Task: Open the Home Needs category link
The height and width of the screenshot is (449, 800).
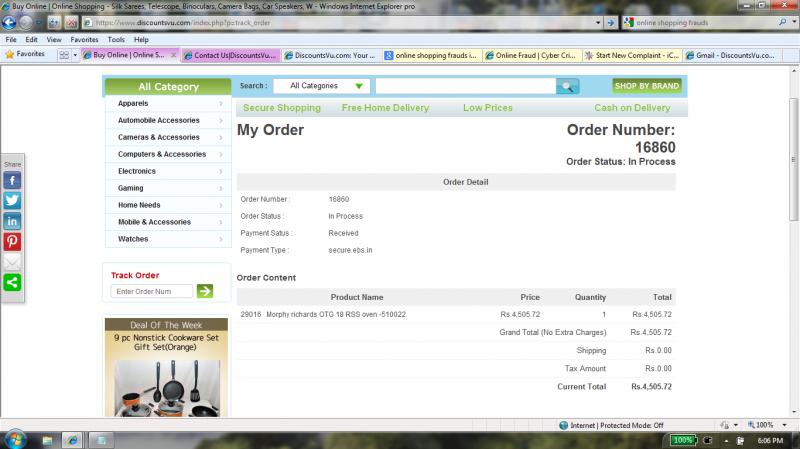Action: (139, 205)
